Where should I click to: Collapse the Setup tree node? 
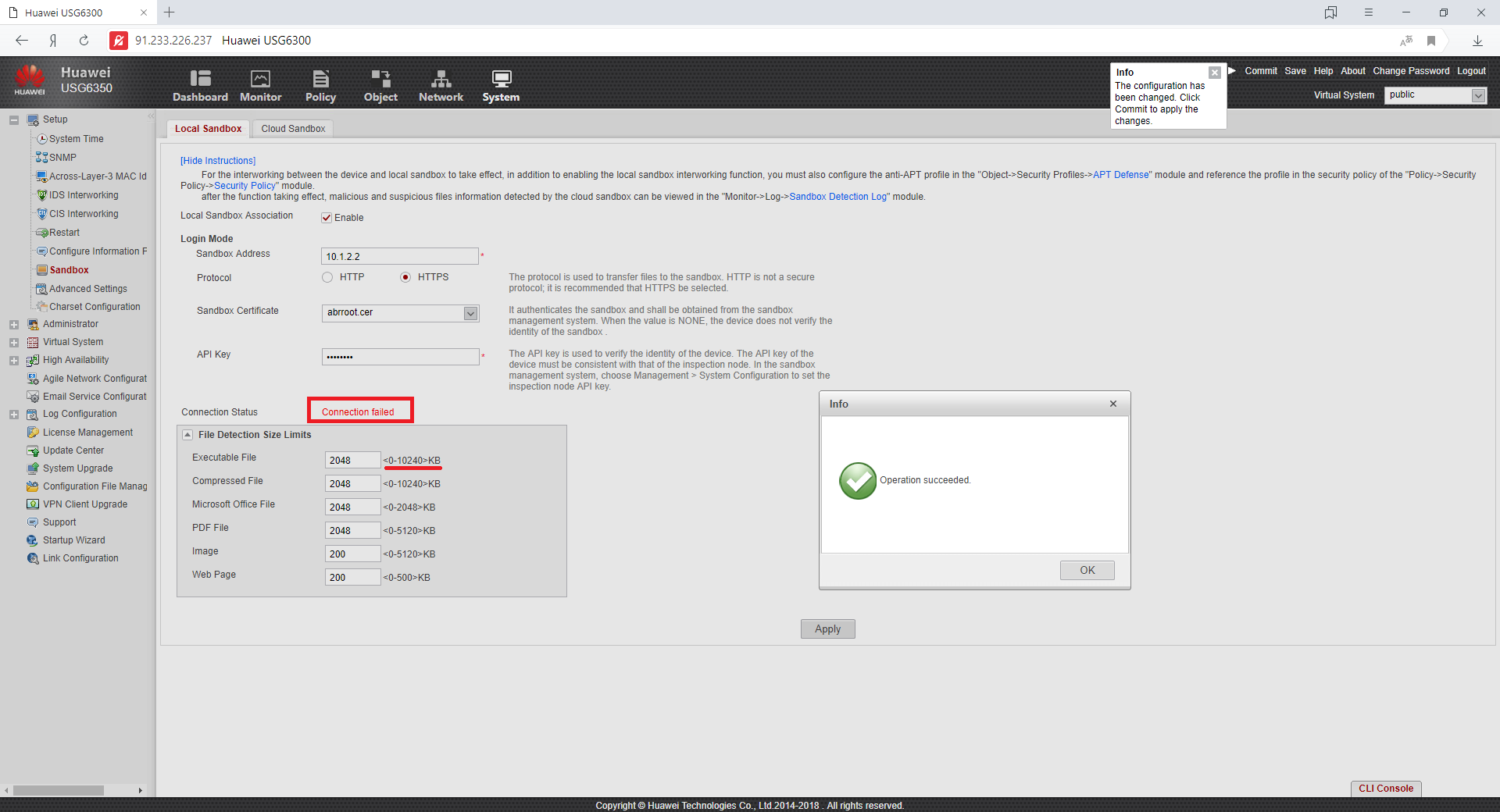pyautogui.click(x=14, y=120)
